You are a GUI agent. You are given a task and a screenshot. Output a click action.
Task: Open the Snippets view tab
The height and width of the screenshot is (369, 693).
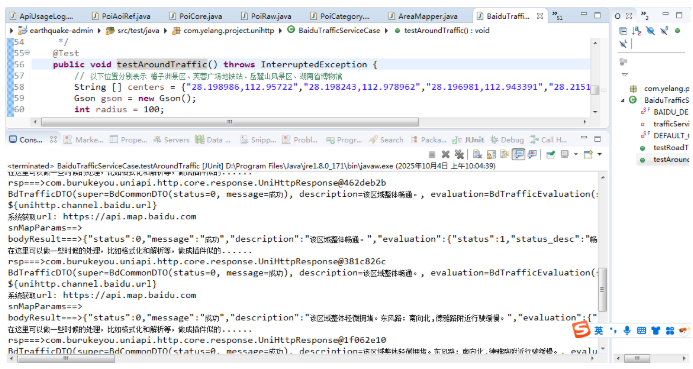coord(259,140)
